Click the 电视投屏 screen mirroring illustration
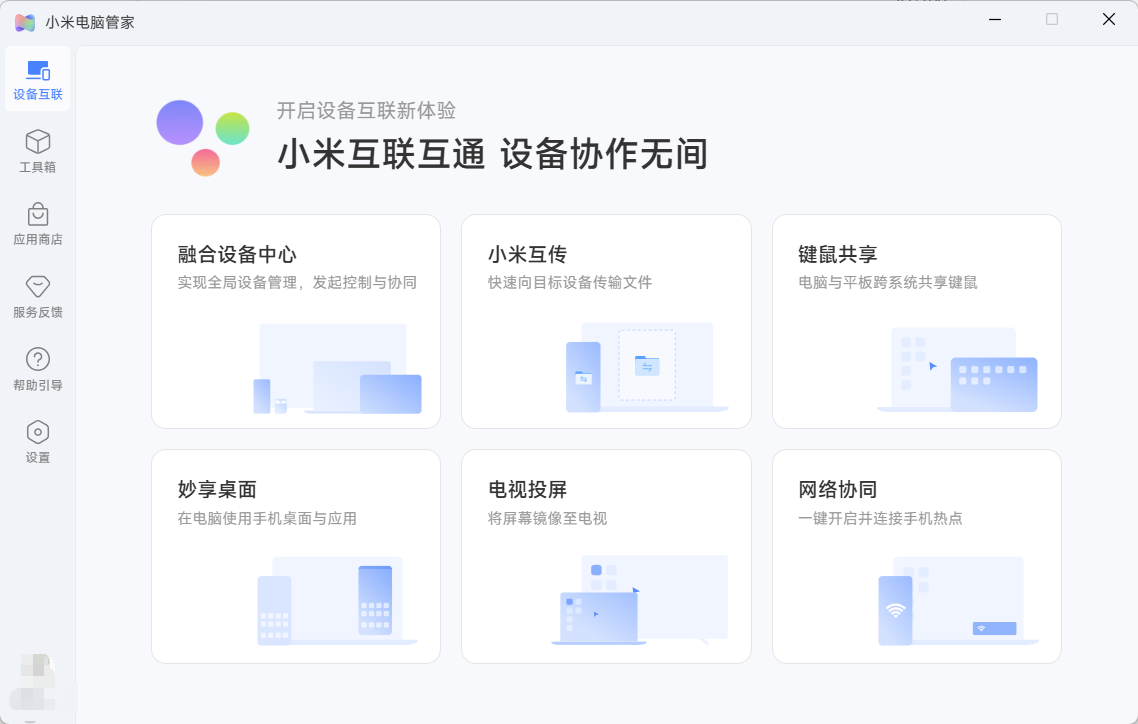The width and height of the screenshot is (1138, 724). 642,600
